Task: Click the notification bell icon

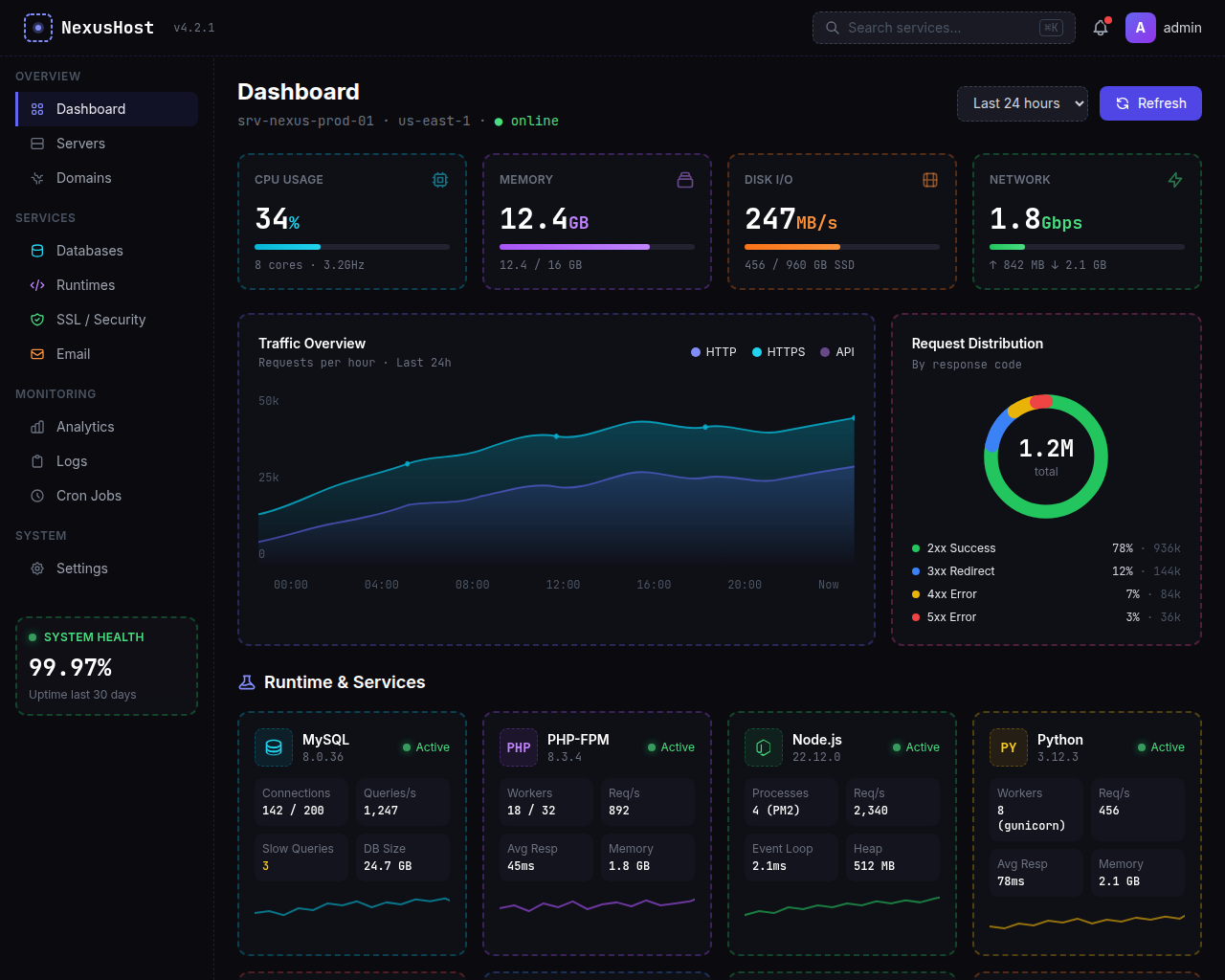Action: (1100, 28)
